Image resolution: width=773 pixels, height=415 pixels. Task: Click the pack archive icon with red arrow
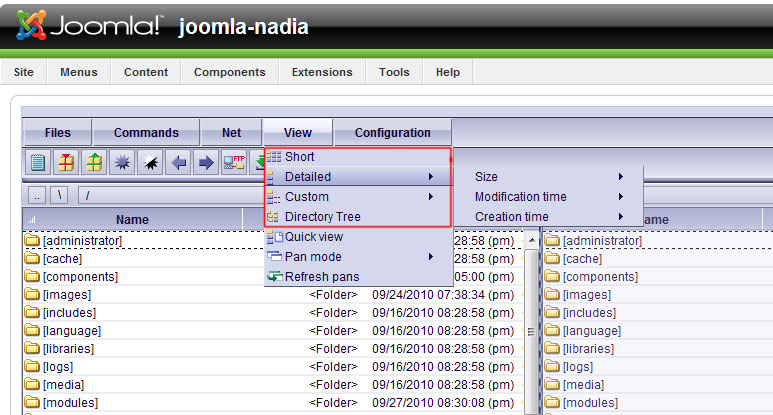pyautogui.click(x=66, y=162)
